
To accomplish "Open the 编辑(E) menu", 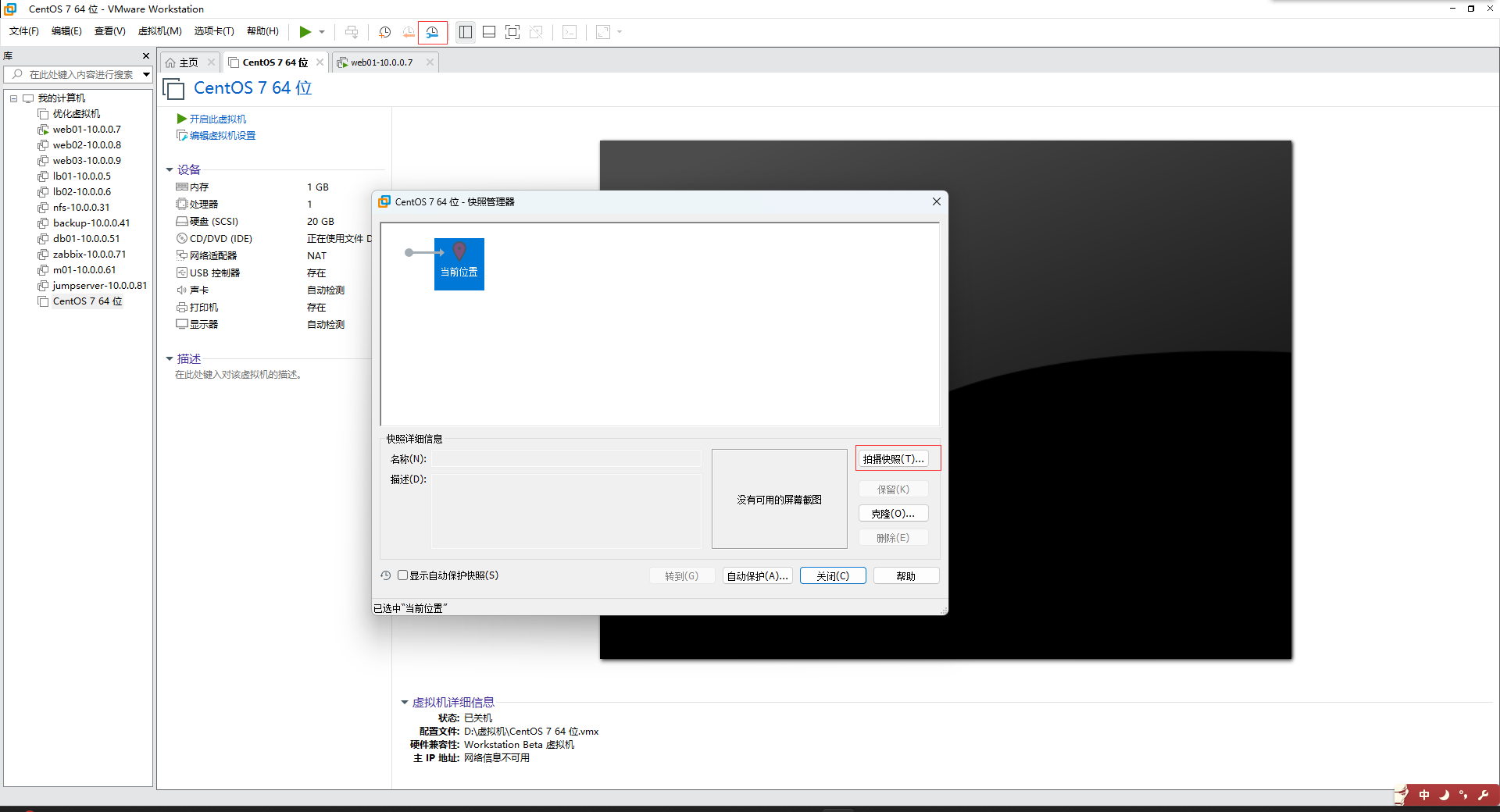I will [66, 31].
